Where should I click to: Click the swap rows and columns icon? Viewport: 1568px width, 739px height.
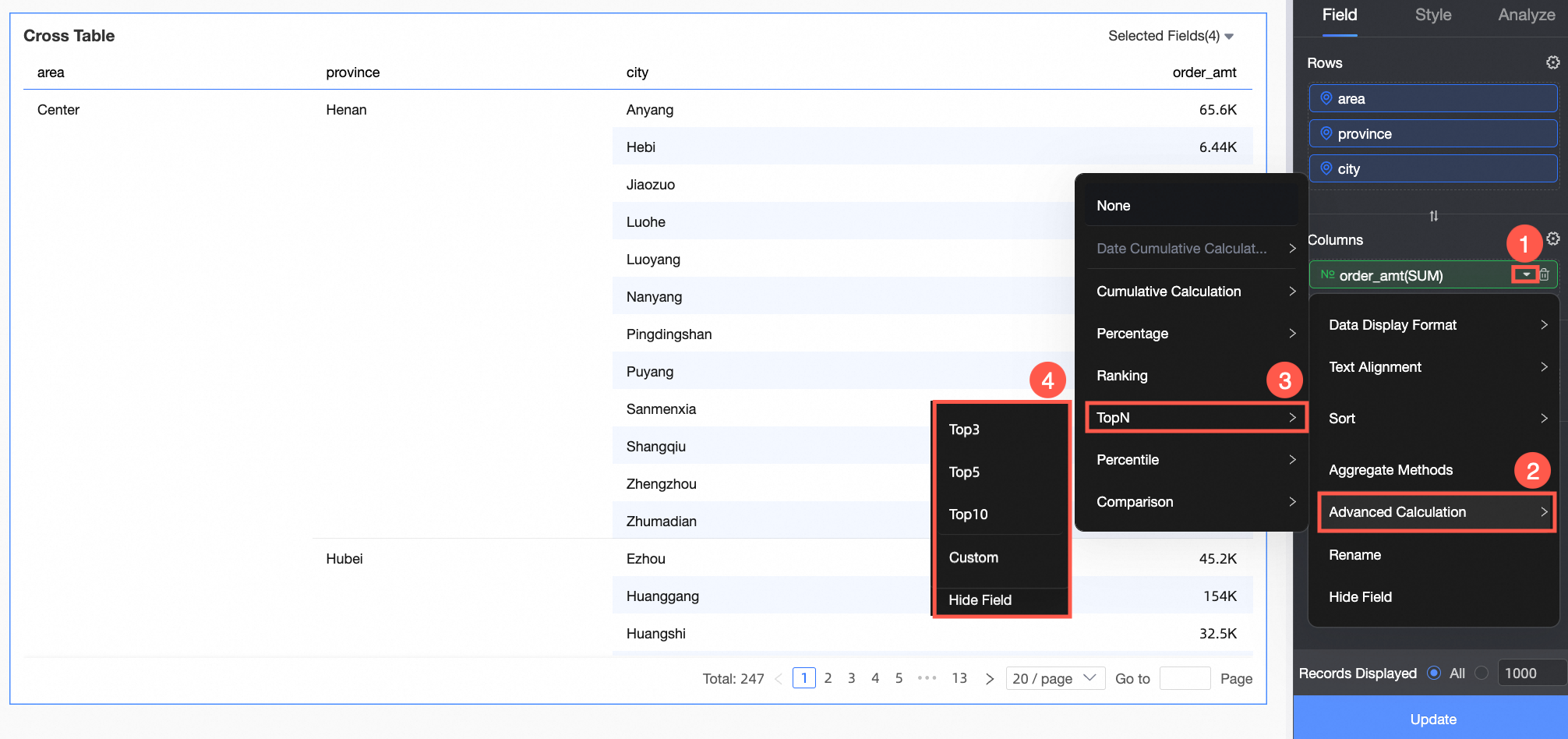tap(1433, 216)
